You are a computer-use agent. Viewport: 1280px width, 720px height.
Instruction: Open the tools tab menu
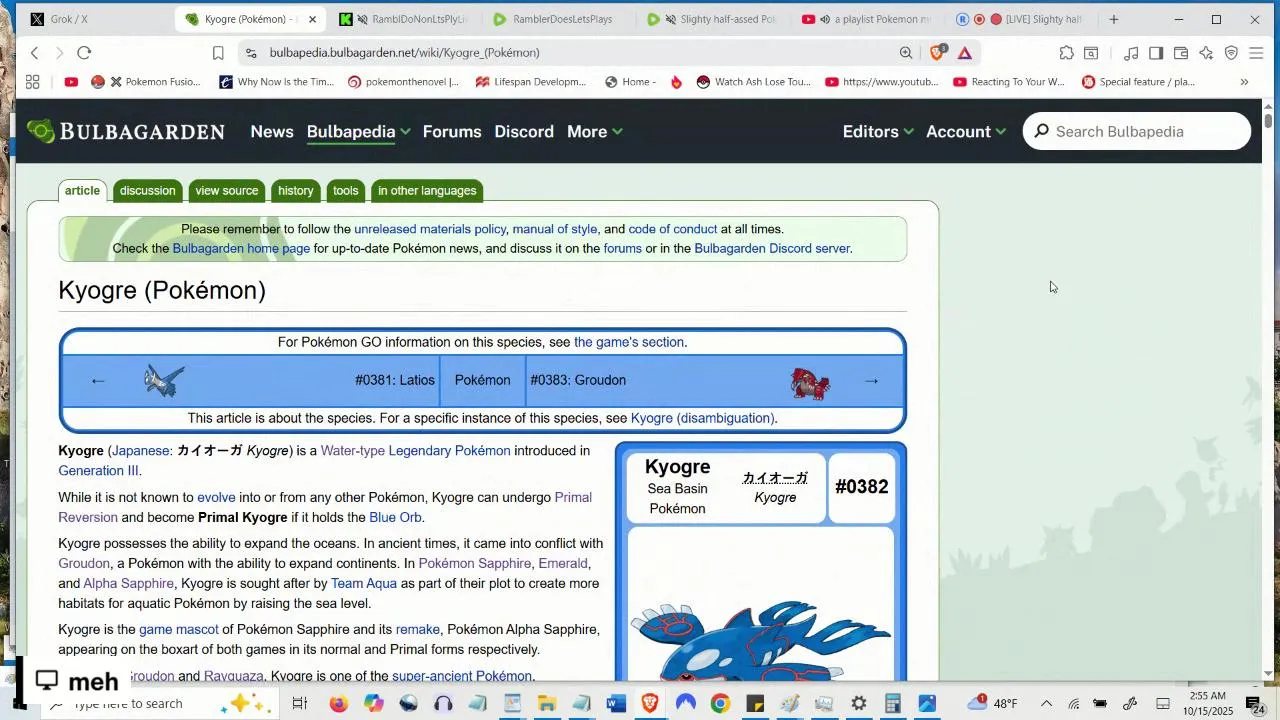[x=346, y=190]
